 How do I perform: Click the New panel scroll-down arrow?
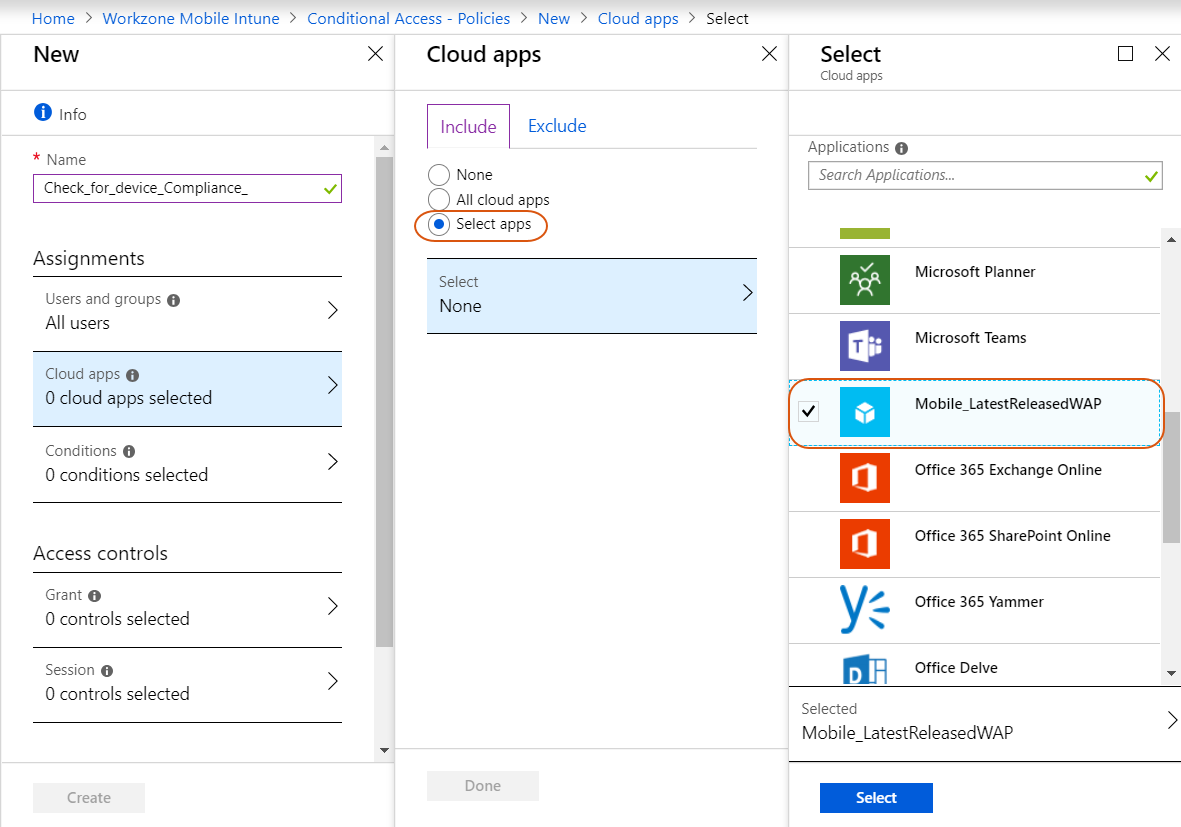pyautogui.click(x=384, y=750)
